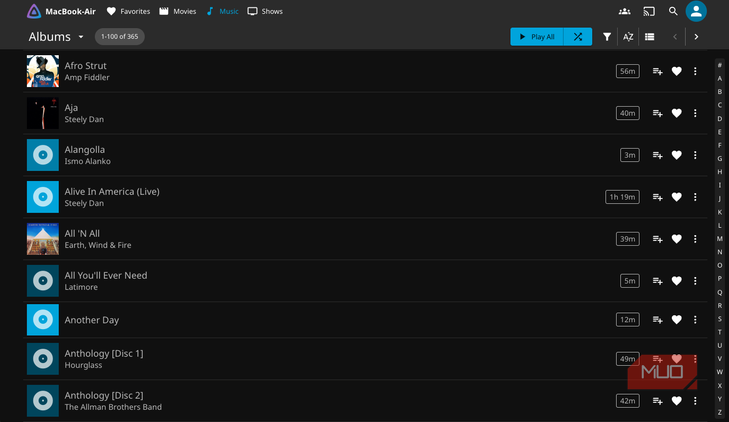Favorite the All 'N All album

[x=676, y=239]
